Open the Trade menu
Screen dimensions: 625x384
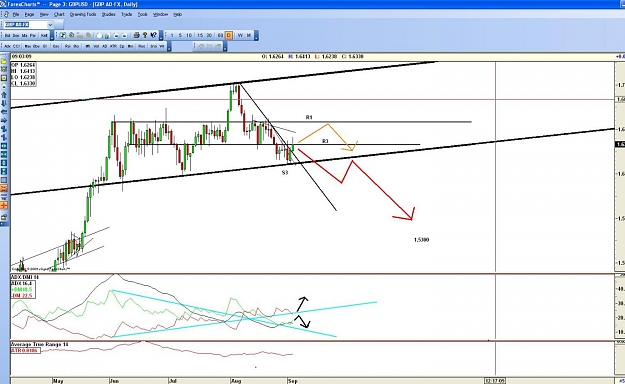(127, 14)
